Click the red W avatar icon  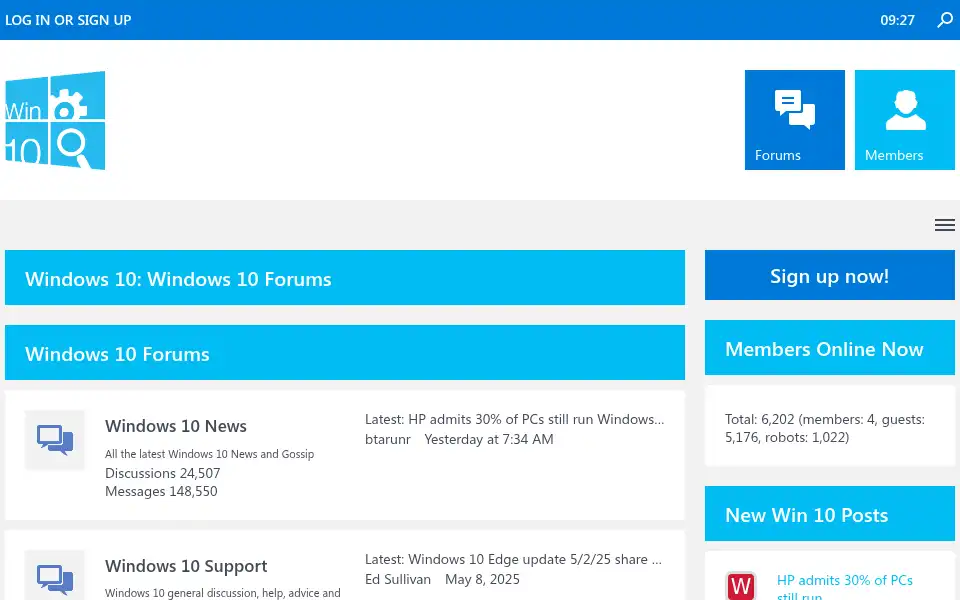coord(741,585)
